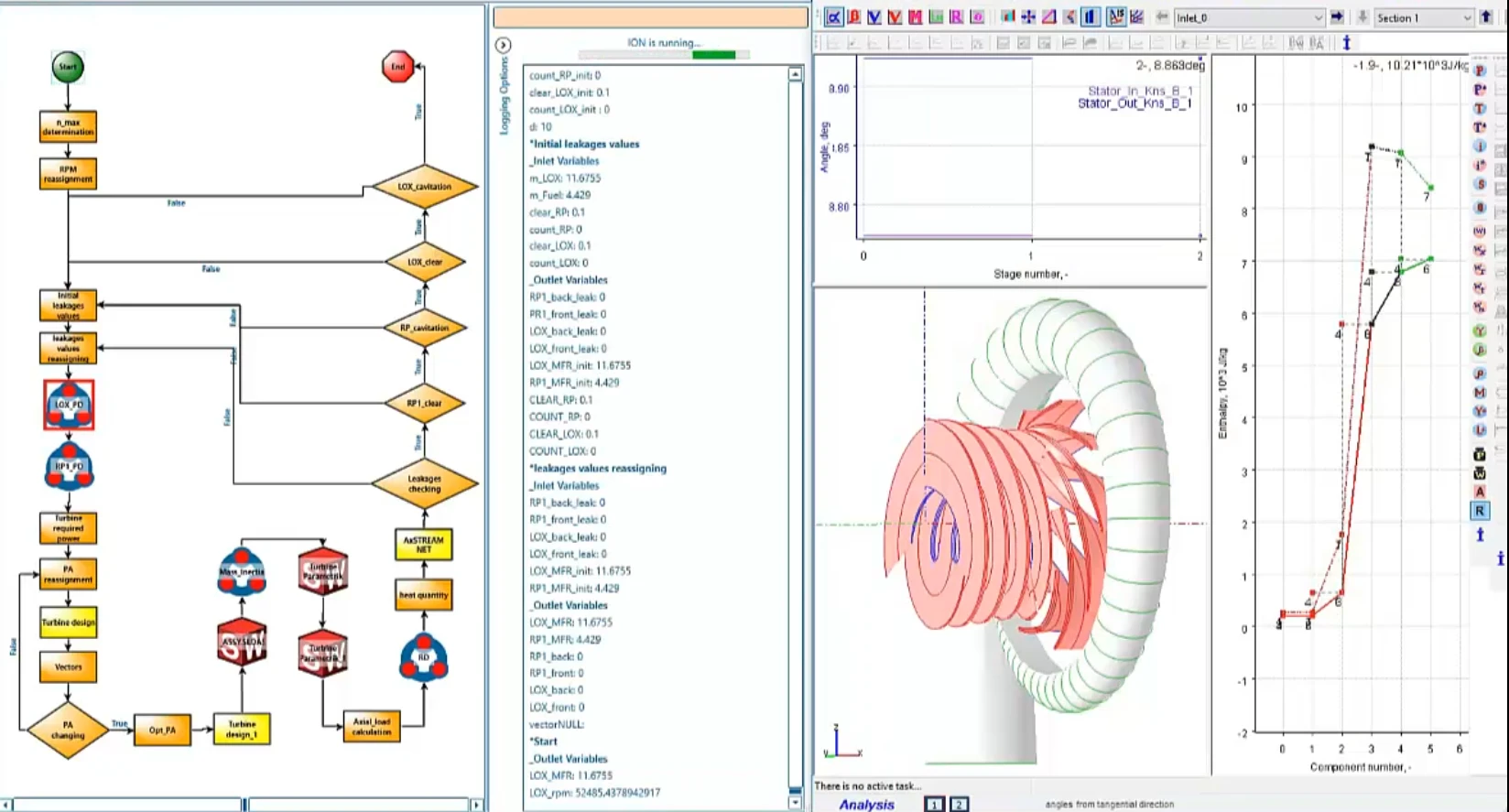Click the next component right arrow icon

[x=1337, y=17]
